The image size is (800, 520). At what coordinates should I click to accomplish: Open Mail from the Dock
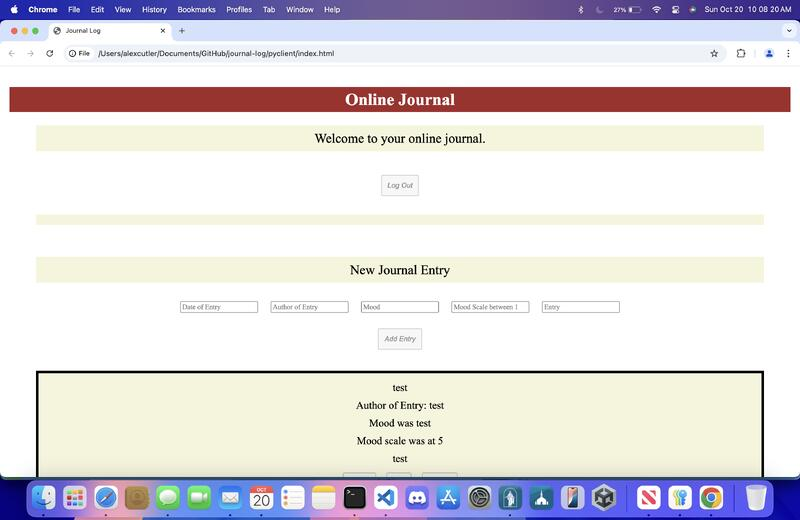click(230, 498)
